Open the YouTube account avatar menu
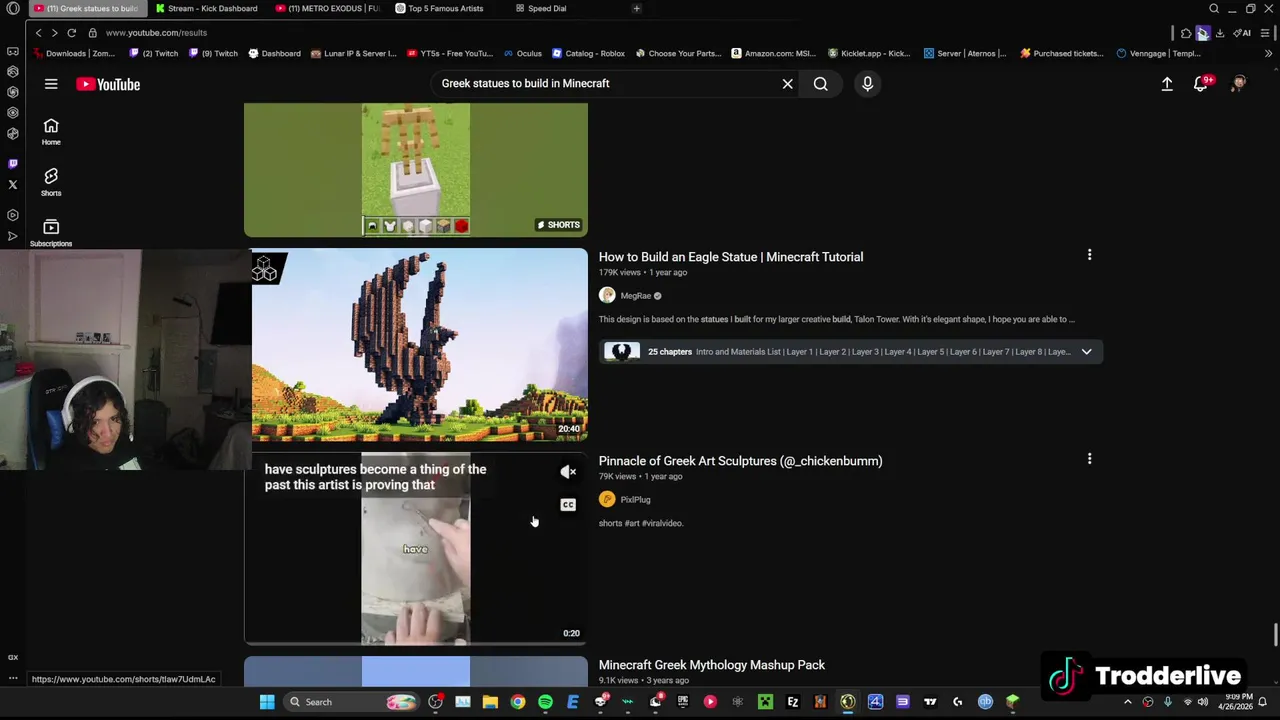 coord(1238,84)
